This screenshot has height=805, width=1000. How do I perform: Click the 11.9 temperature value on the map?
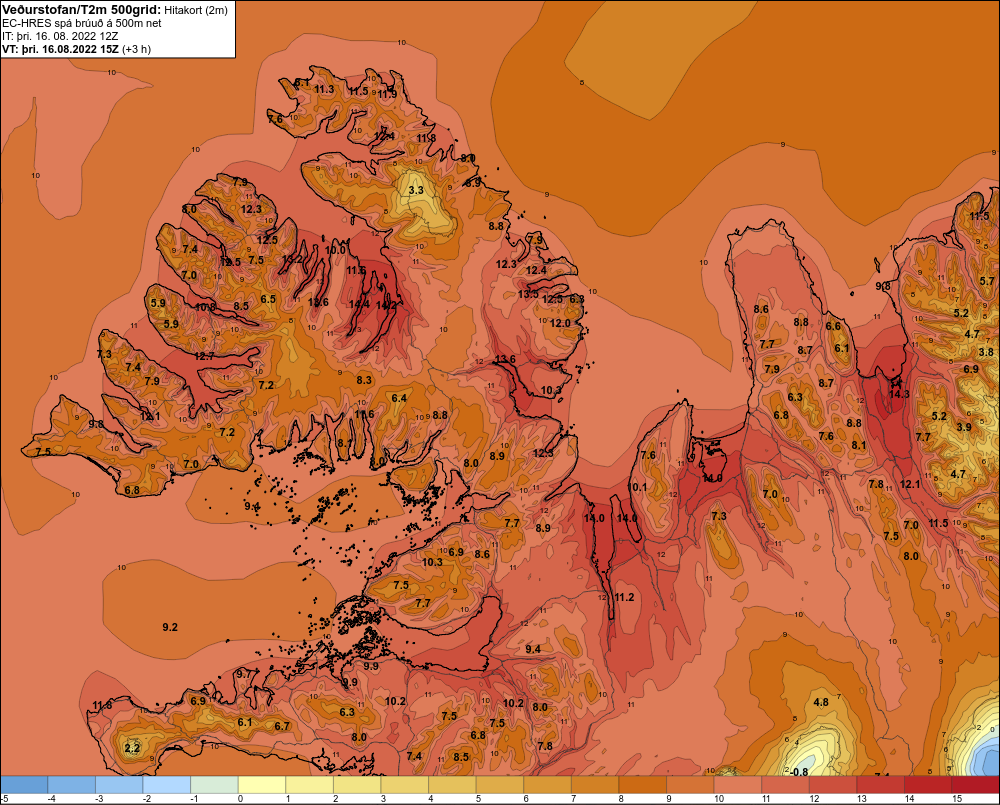tap(387, 94)
